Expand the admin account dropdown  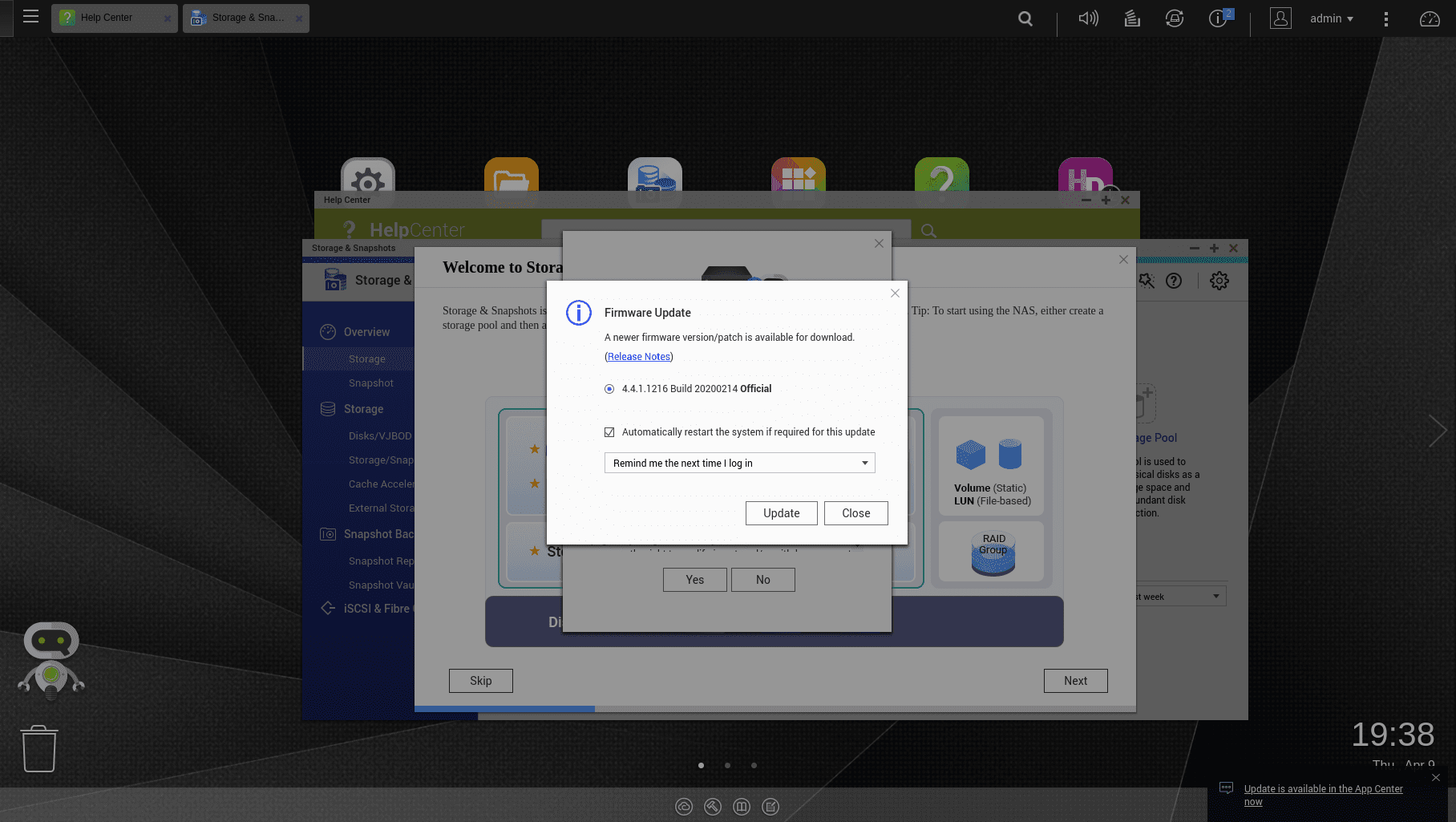click(x=1332, y=18)
